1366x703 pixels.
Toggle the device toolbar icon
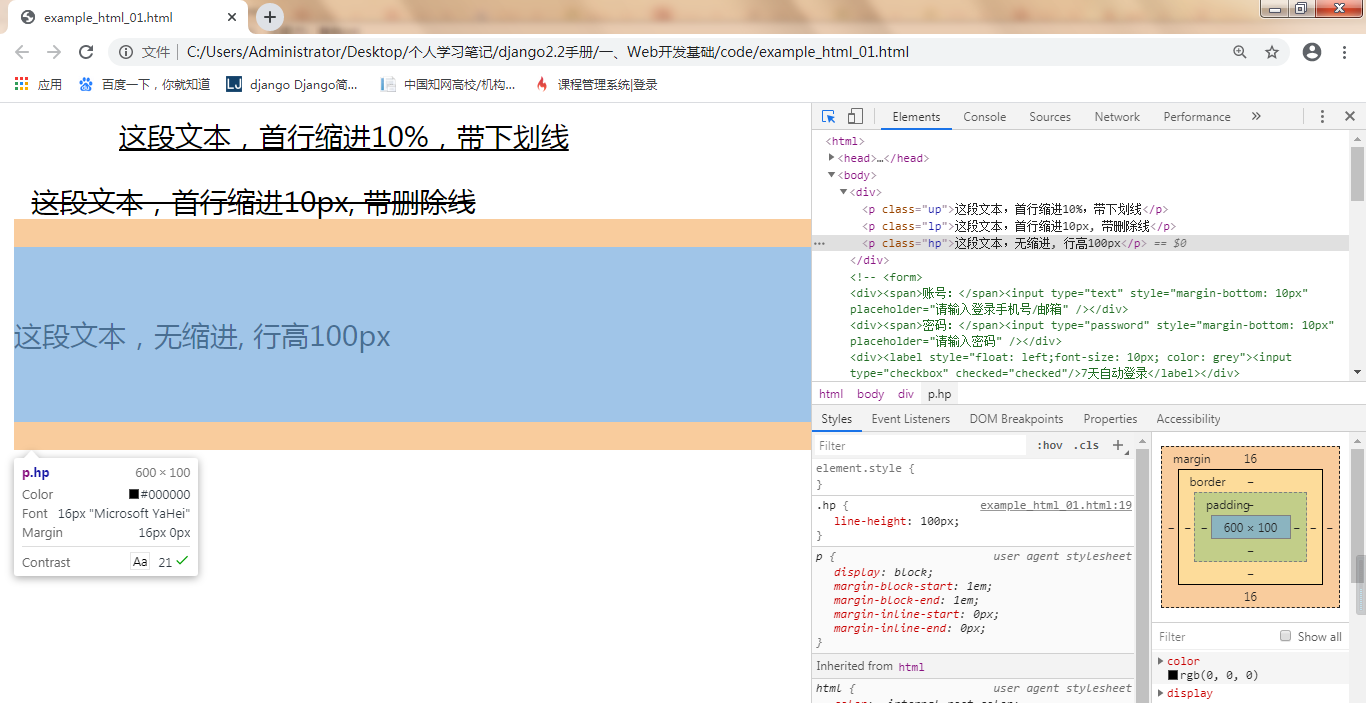click(855, 116)
